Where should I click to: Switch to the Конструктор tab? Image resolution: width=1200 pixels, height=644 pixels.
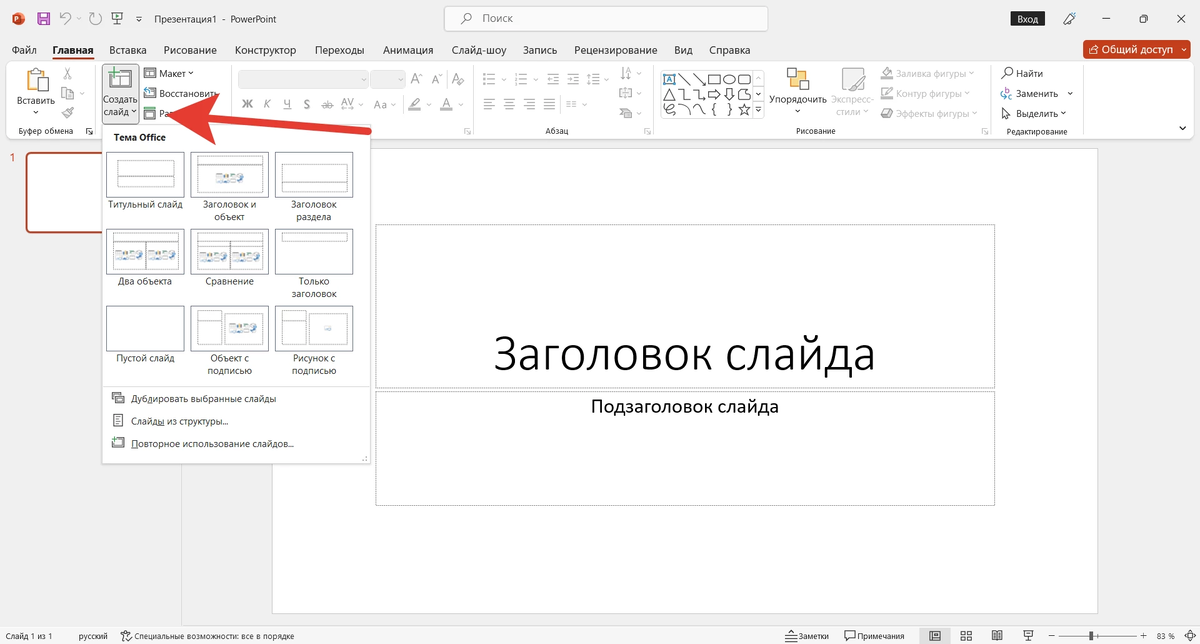[265, 50]
